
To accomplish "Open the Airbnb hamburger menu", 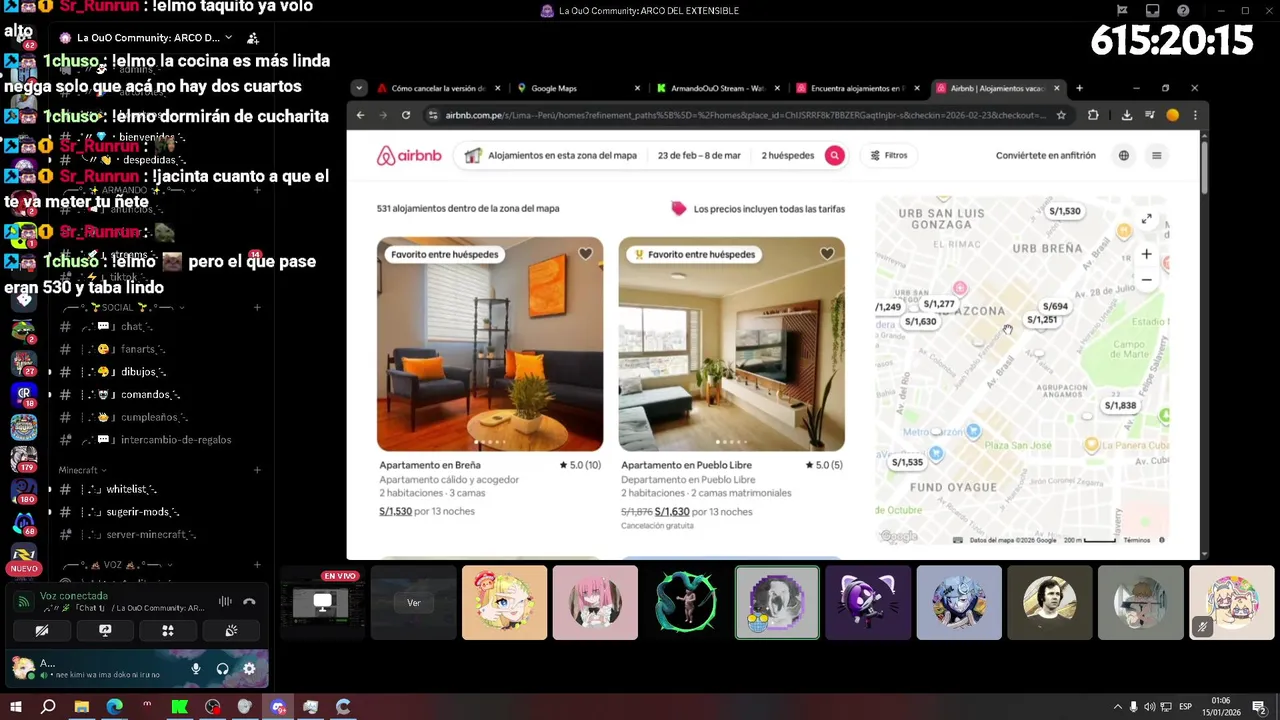I will click(x=1156, y=155).
